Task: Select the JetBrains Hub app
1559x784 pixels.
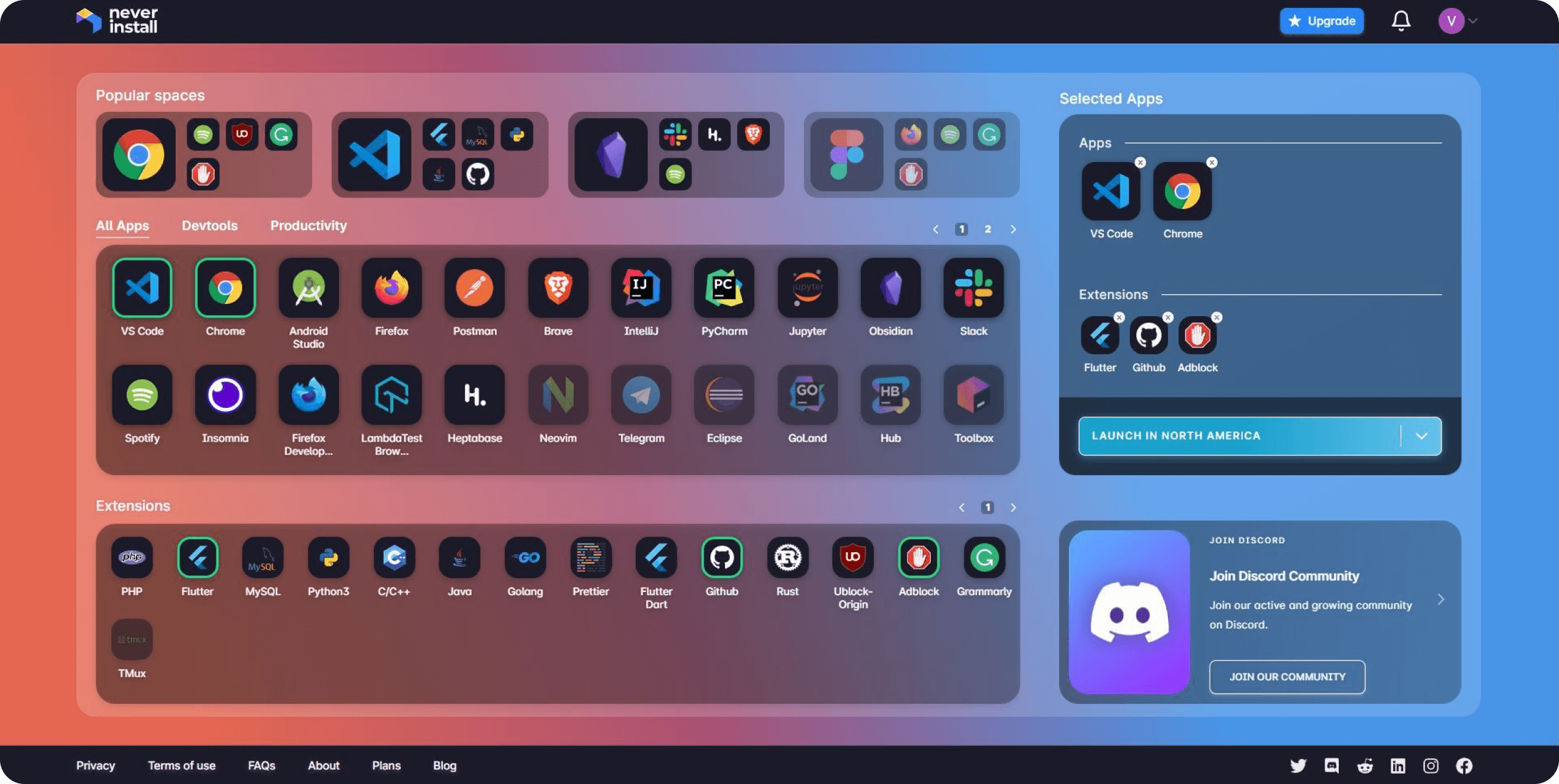Action: pyautogui.click(x=891, y=395)
